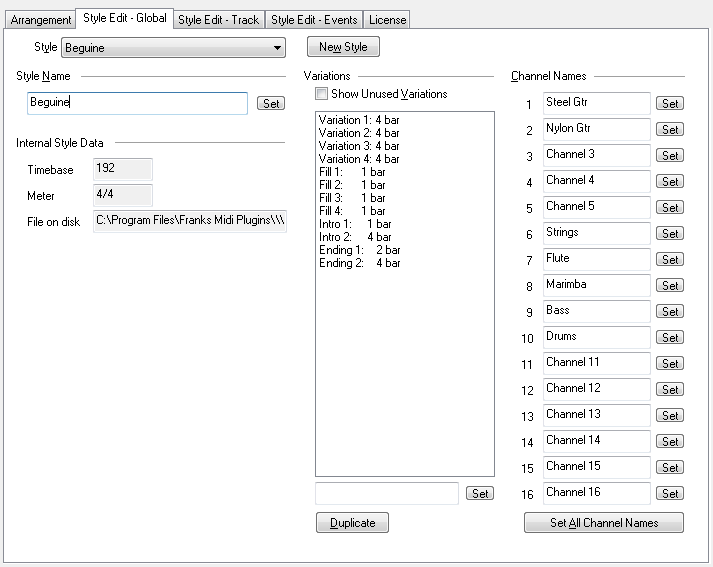Edit channel 7 name 'Flute'
This screenshot has height=567, width=713.
click(597, 259)
